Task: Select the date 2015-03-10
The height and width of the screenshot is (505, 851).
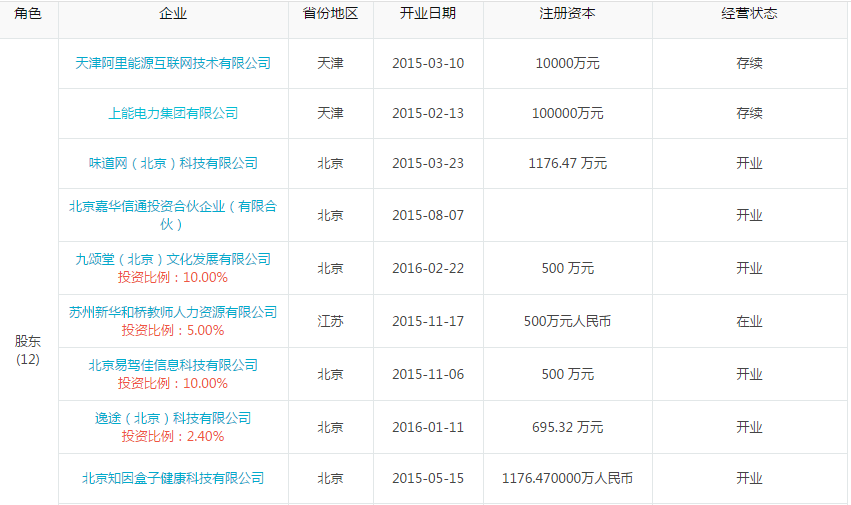Action: pos(428,63)
